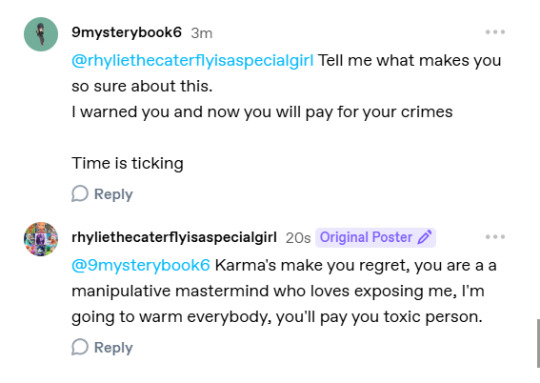Follow the @9mysterybook6 mention link
This screenshot has width=540, height=383.
point(141,266)
